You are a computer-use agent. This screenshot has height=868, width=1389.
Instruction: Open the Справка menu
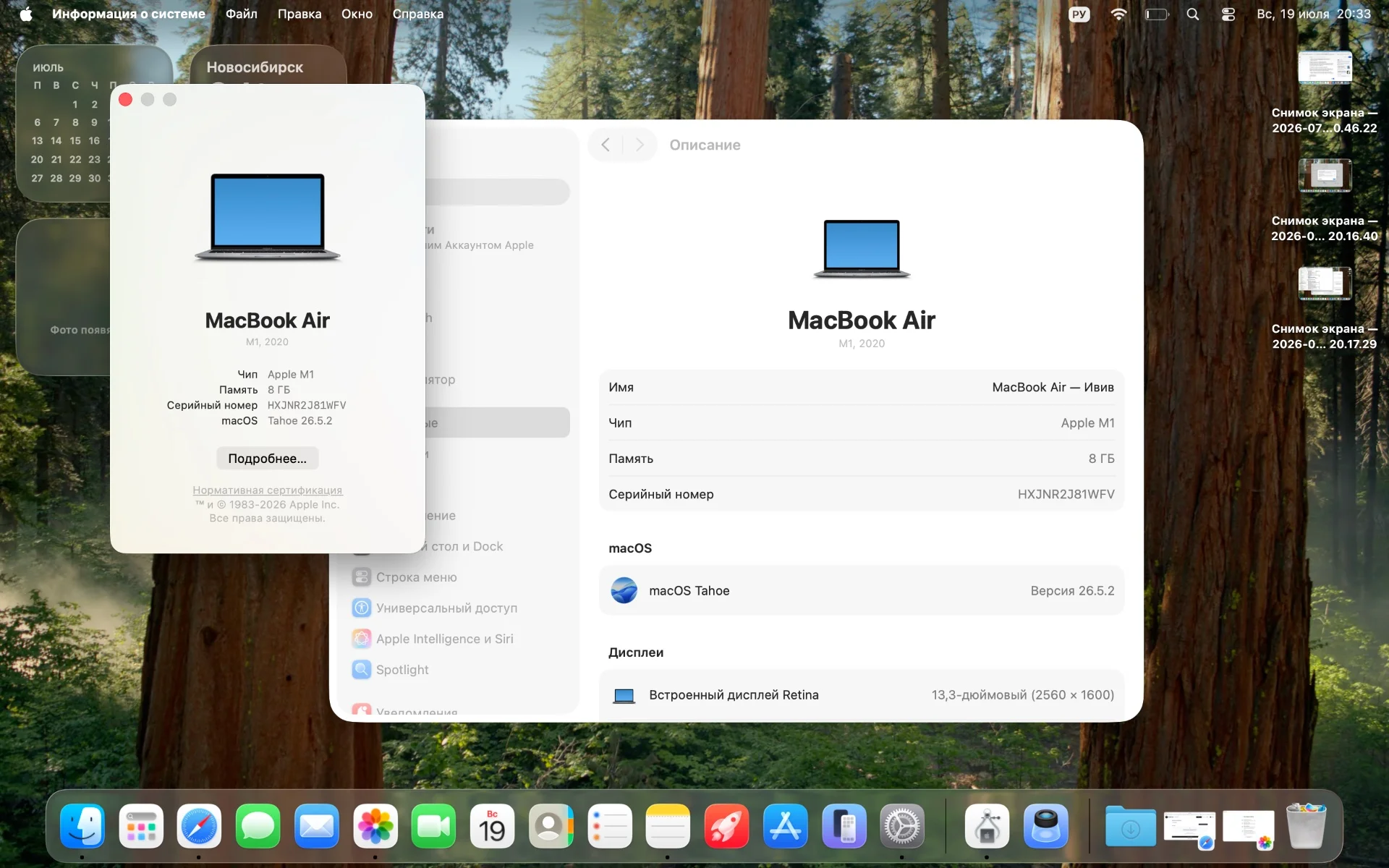418,14
